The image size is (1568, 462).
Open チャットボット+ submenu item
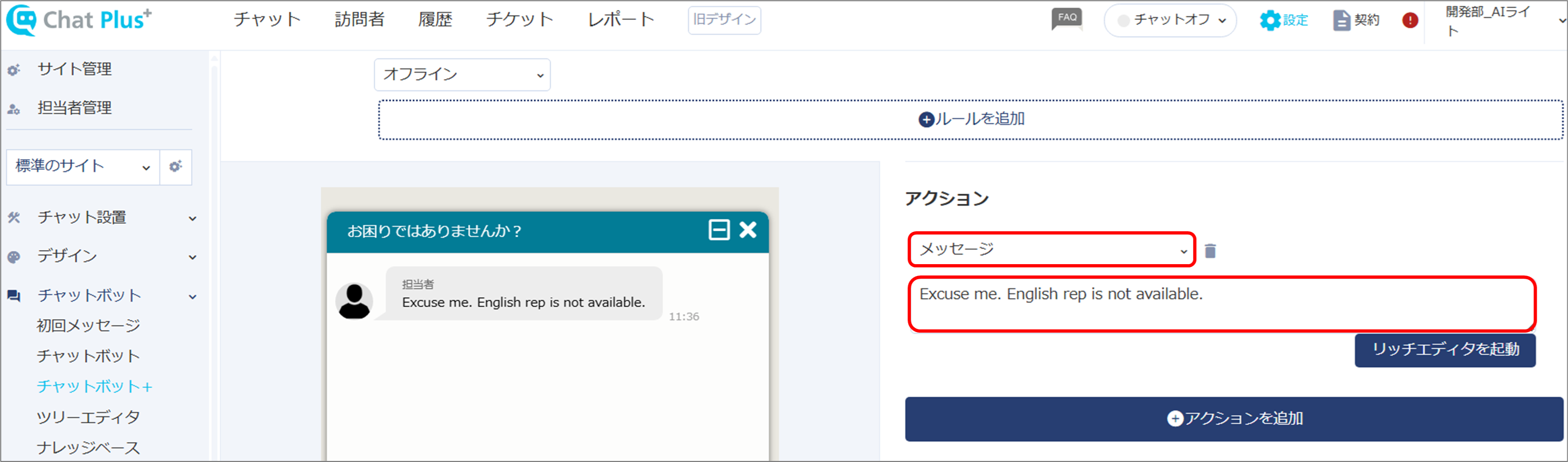pos(94,387)
